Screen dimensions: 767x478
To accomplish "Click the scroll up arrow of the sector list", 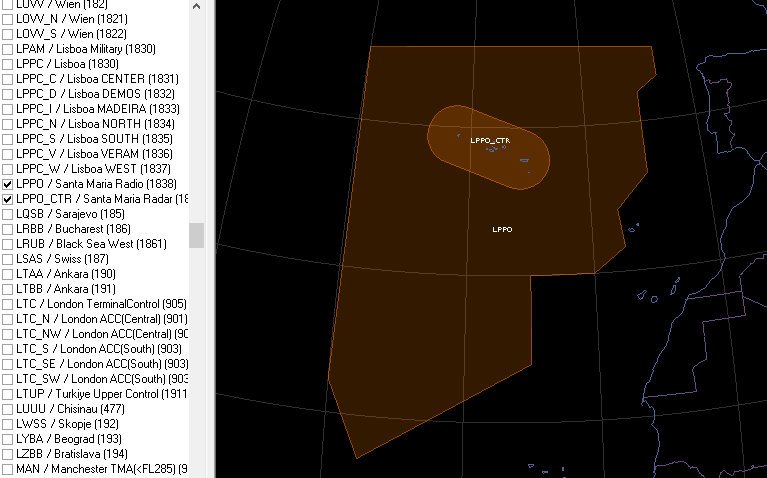I will (196, 7).
